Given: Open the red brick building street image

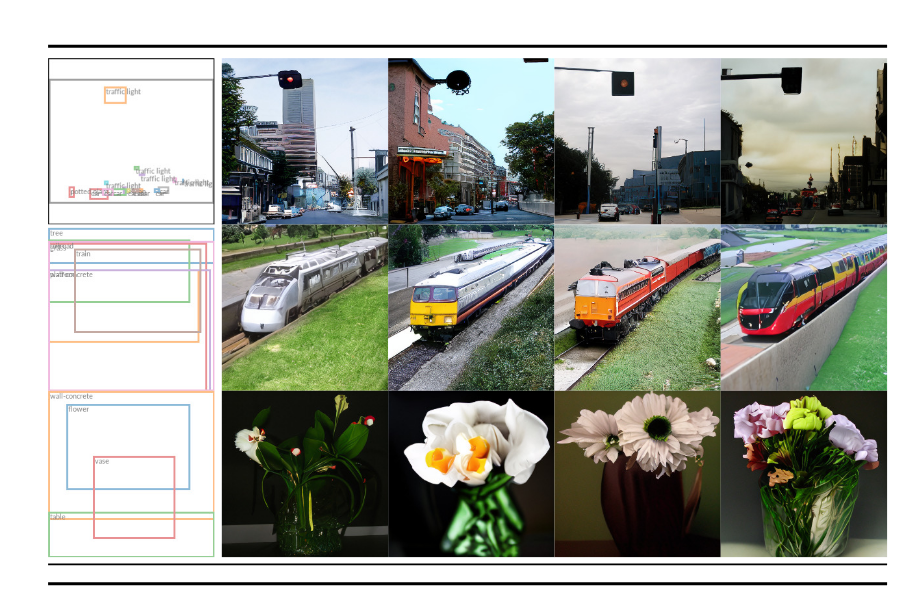Looking at the screenshot, I should click(x=471, y=141).
